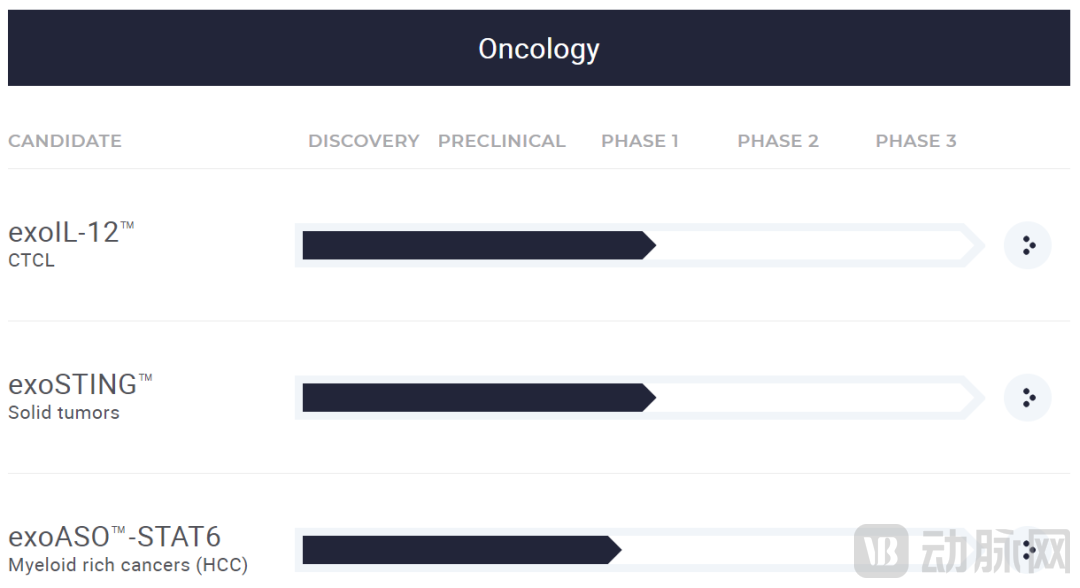Image resolution: width=1080 pixels, height=588 pixels.
Task: Click the PHASE 3 column label
Action: [x=916, y=141]
